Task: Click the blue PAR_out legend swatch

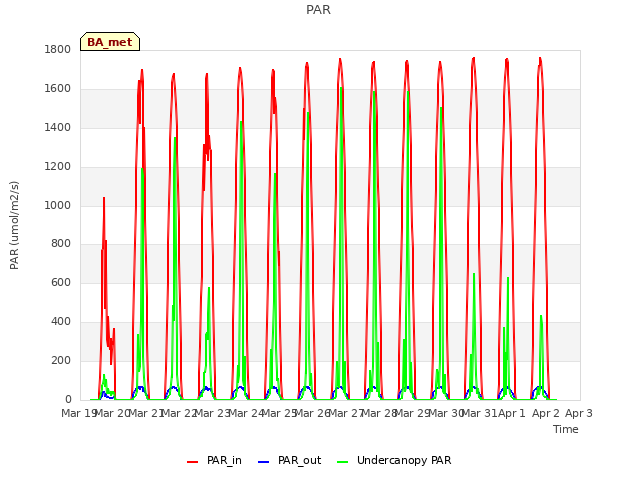Action: coord(264,462)
